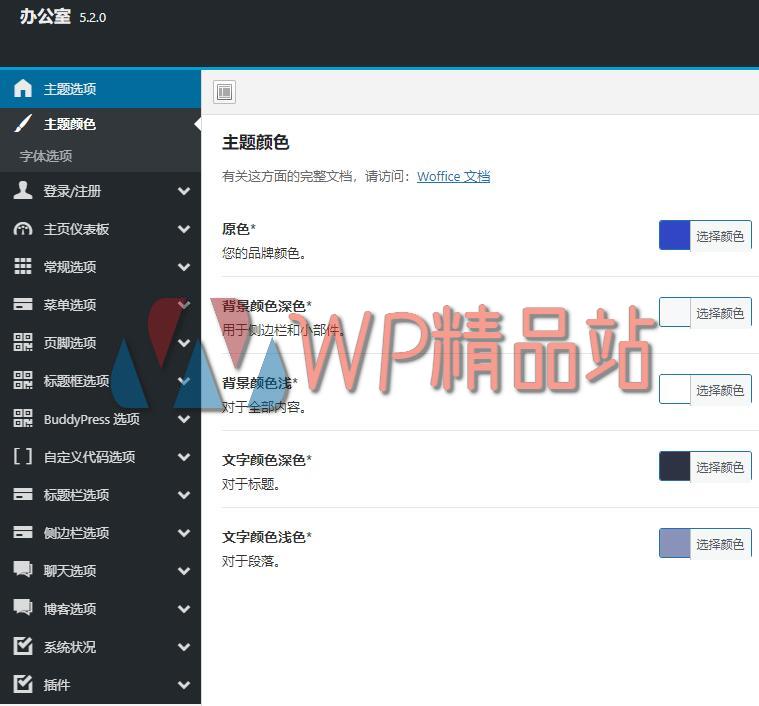The height and width of the screenshot is (706, 759).
Task: Click the card icon beside 标题栏选项
Action: click(x=23, y=494)
